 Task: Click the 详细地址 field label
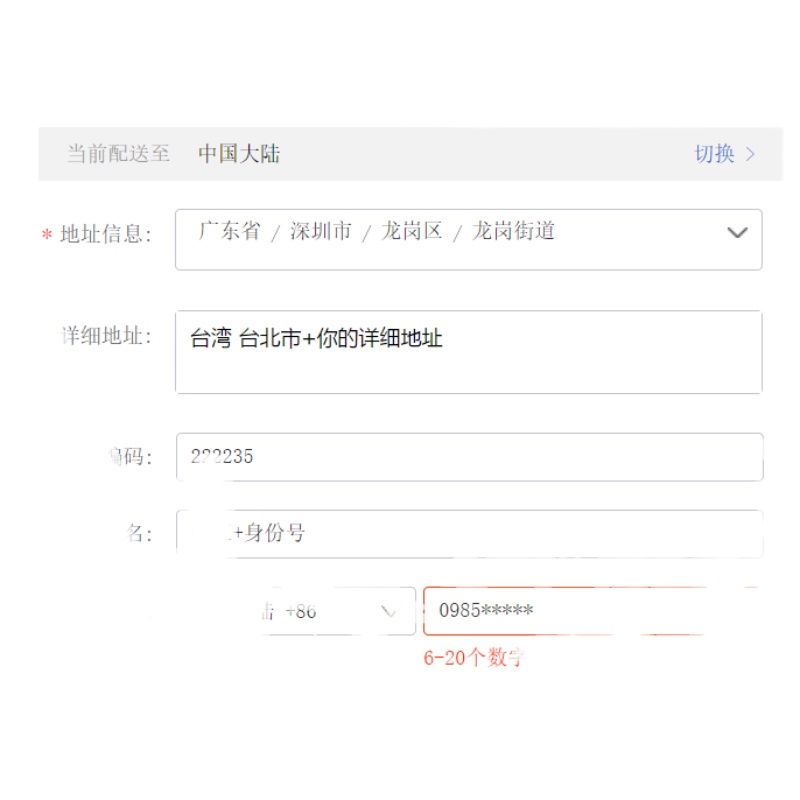106,336
